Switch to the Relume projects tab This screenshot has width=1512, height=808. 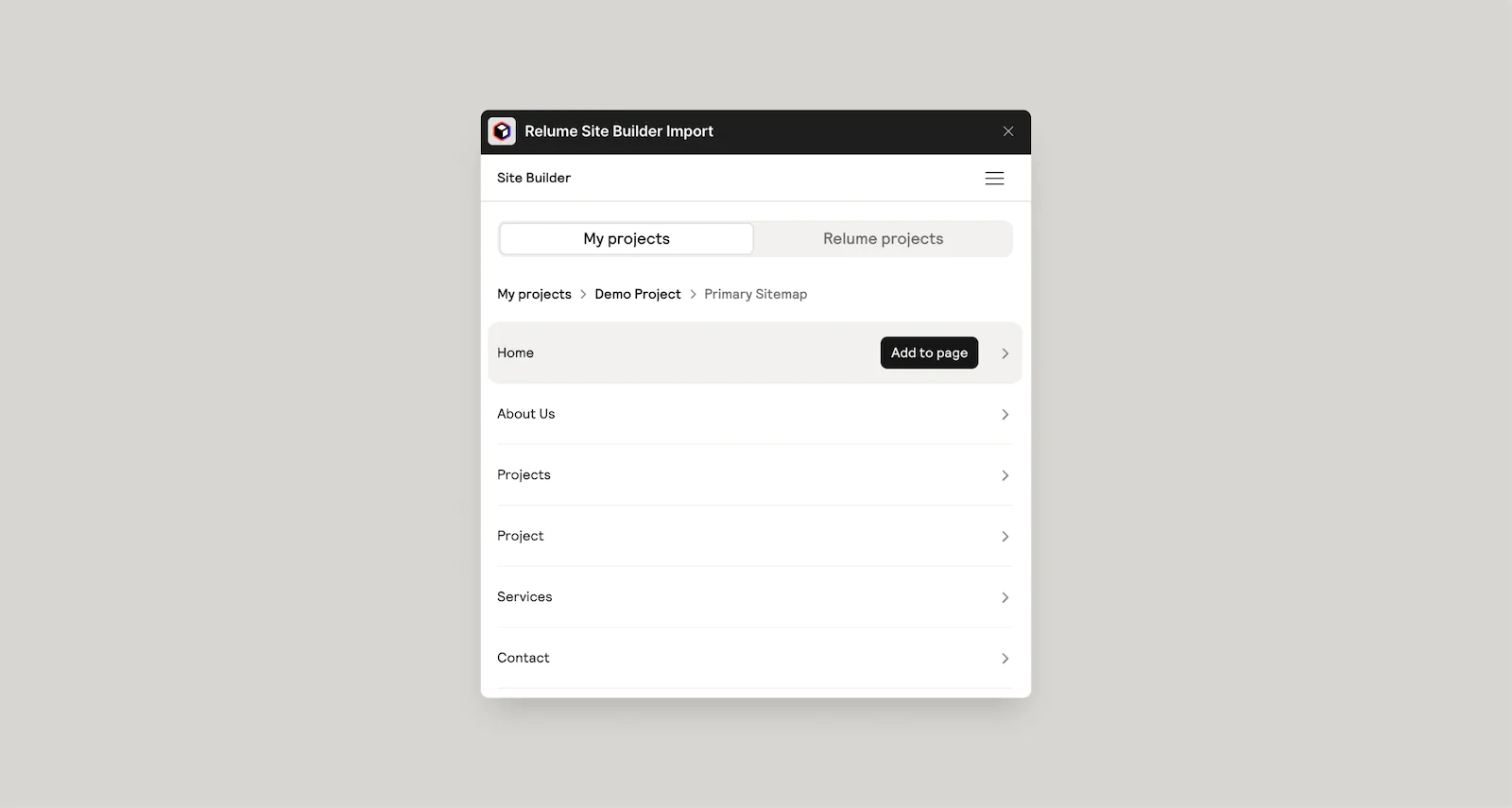coord(882,238)
